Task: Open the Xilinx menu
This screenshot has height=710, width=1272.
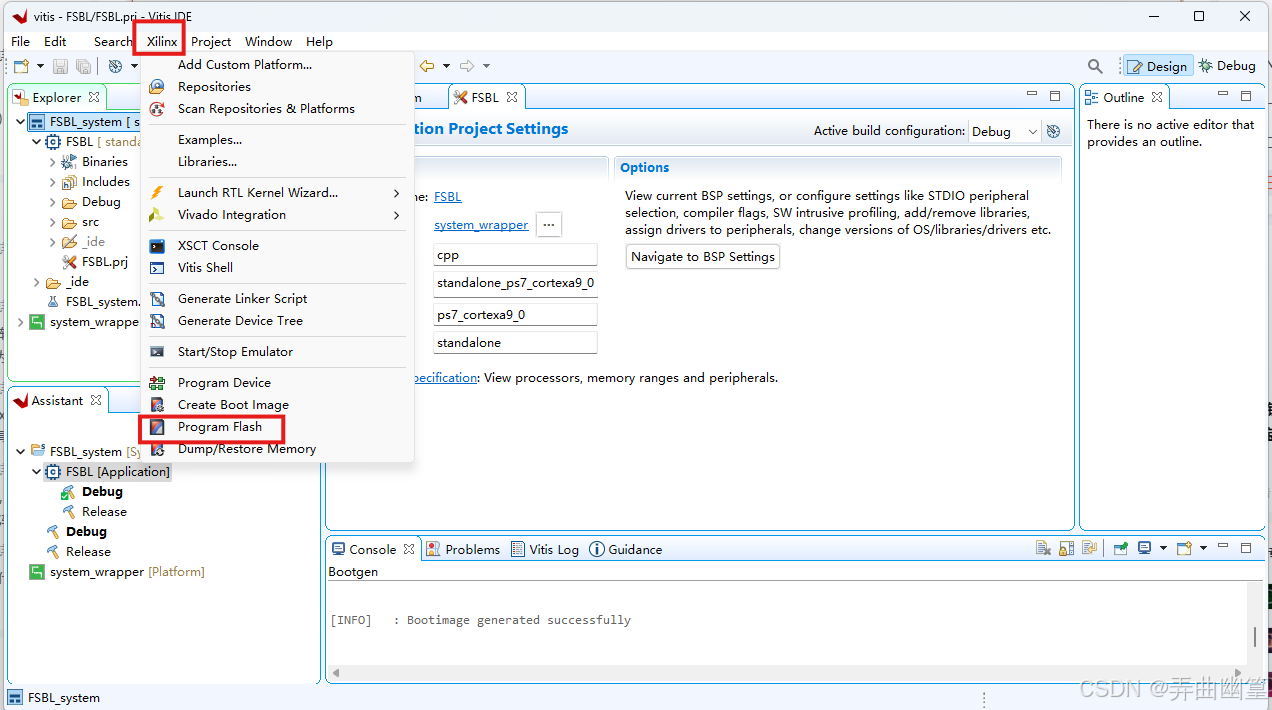Action: coord(161,41)
